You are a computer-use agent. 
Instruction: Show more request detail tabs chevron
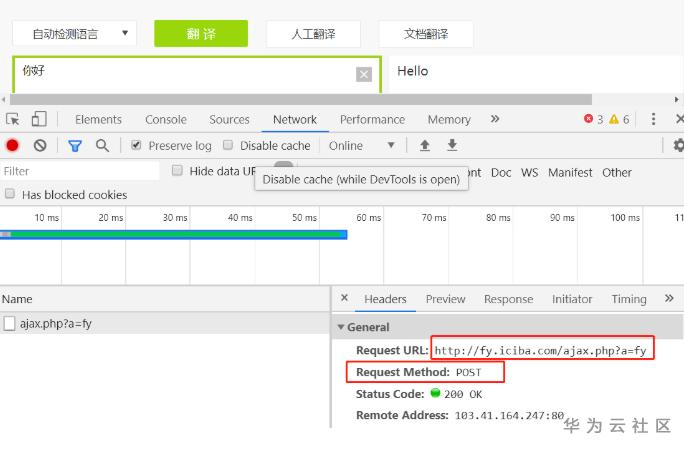tap(669, 298)
